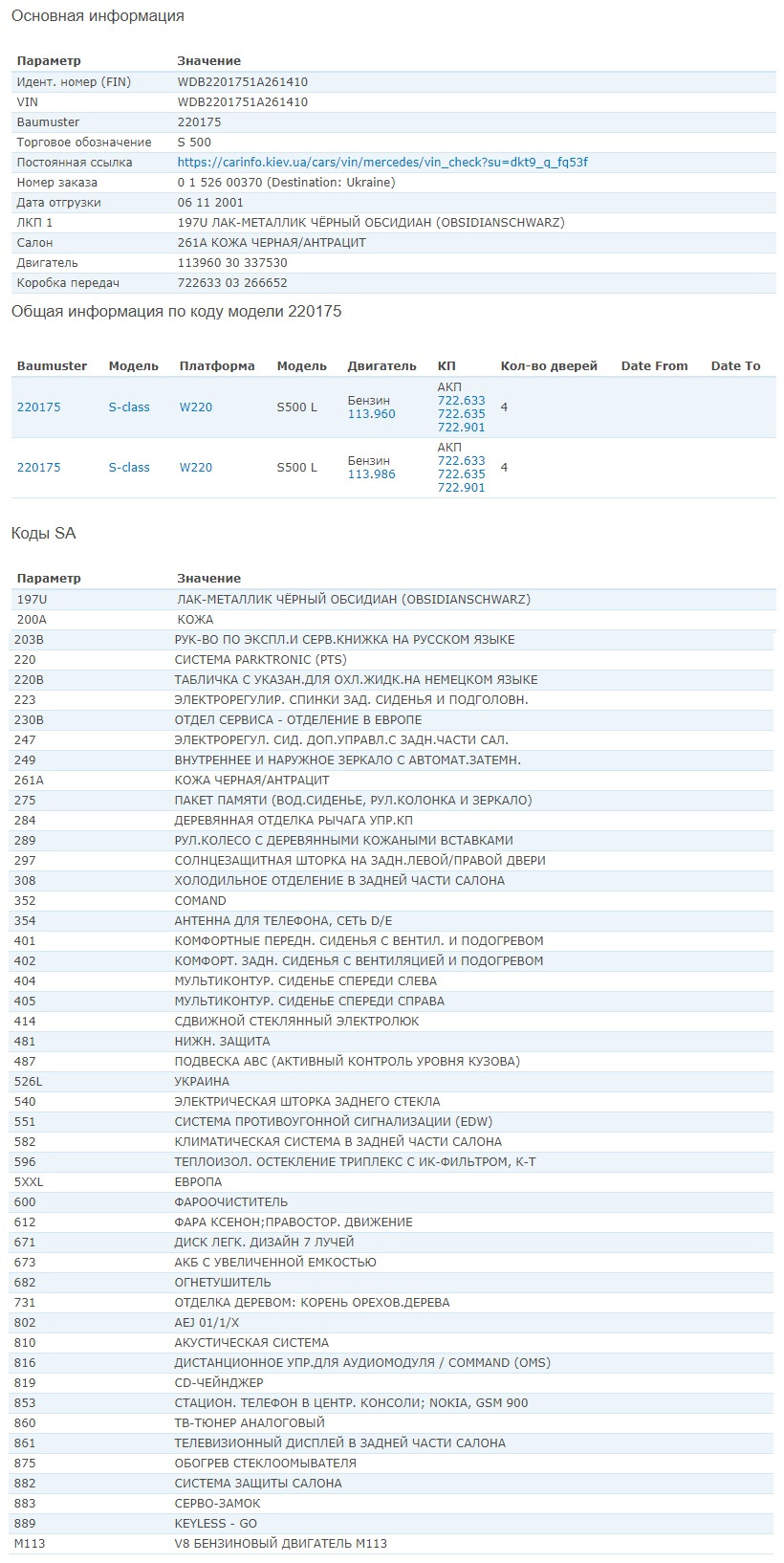Screen dimensions: 784x1563
Task: Click interior value 261A КОЖА ЧЕРНАЯ/АНТРАЦИТ in main info
Action: (272, 243)
